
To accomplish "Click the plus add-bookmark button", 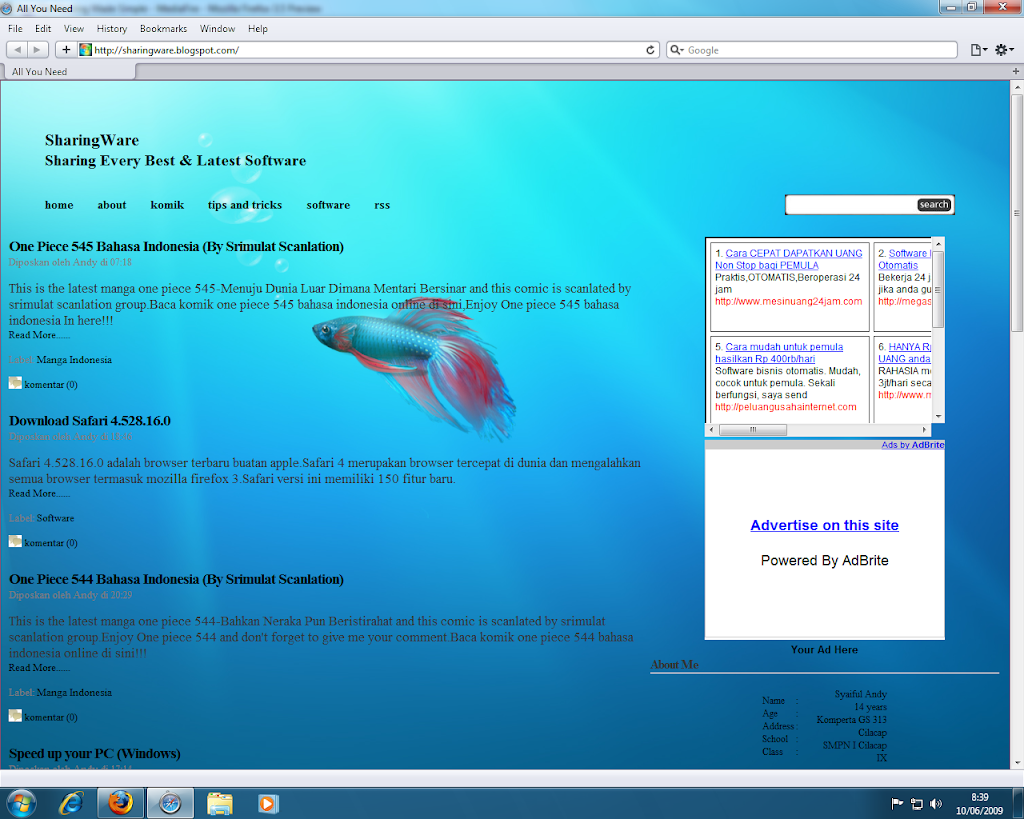I will pyautogui.click(x=66, y=50).
